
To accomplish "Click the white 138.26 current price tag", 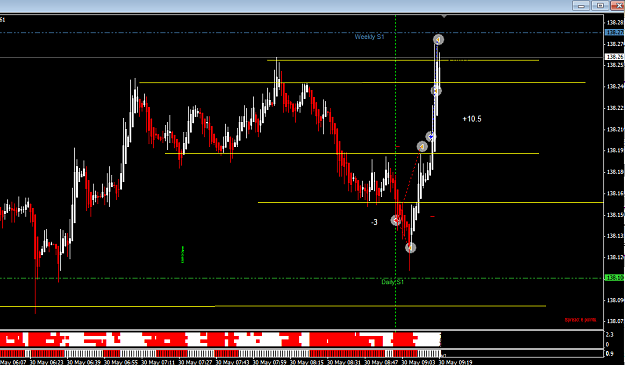I will 615,57.
